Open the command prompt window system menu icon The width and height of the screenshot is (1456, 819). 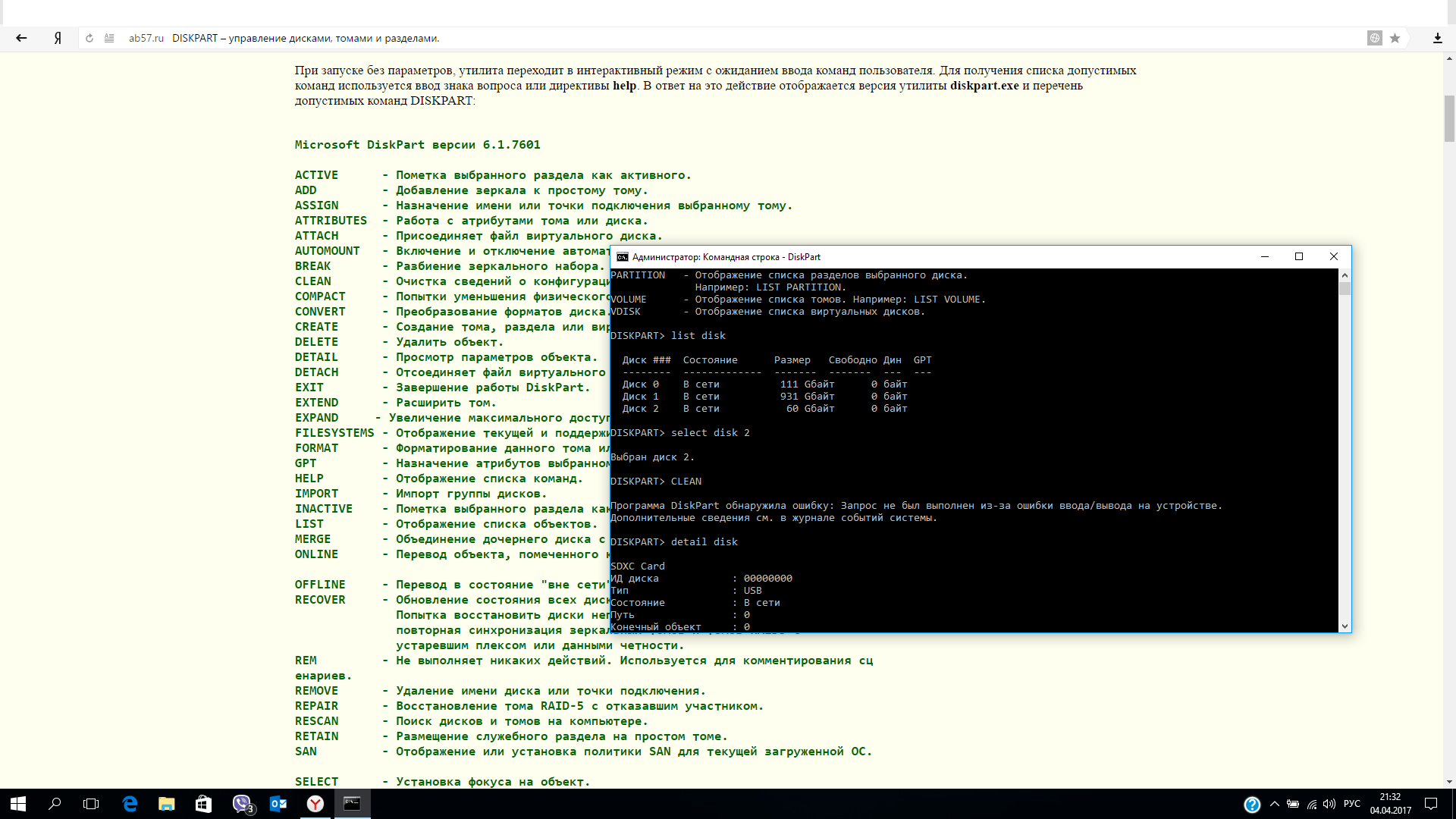622,257
